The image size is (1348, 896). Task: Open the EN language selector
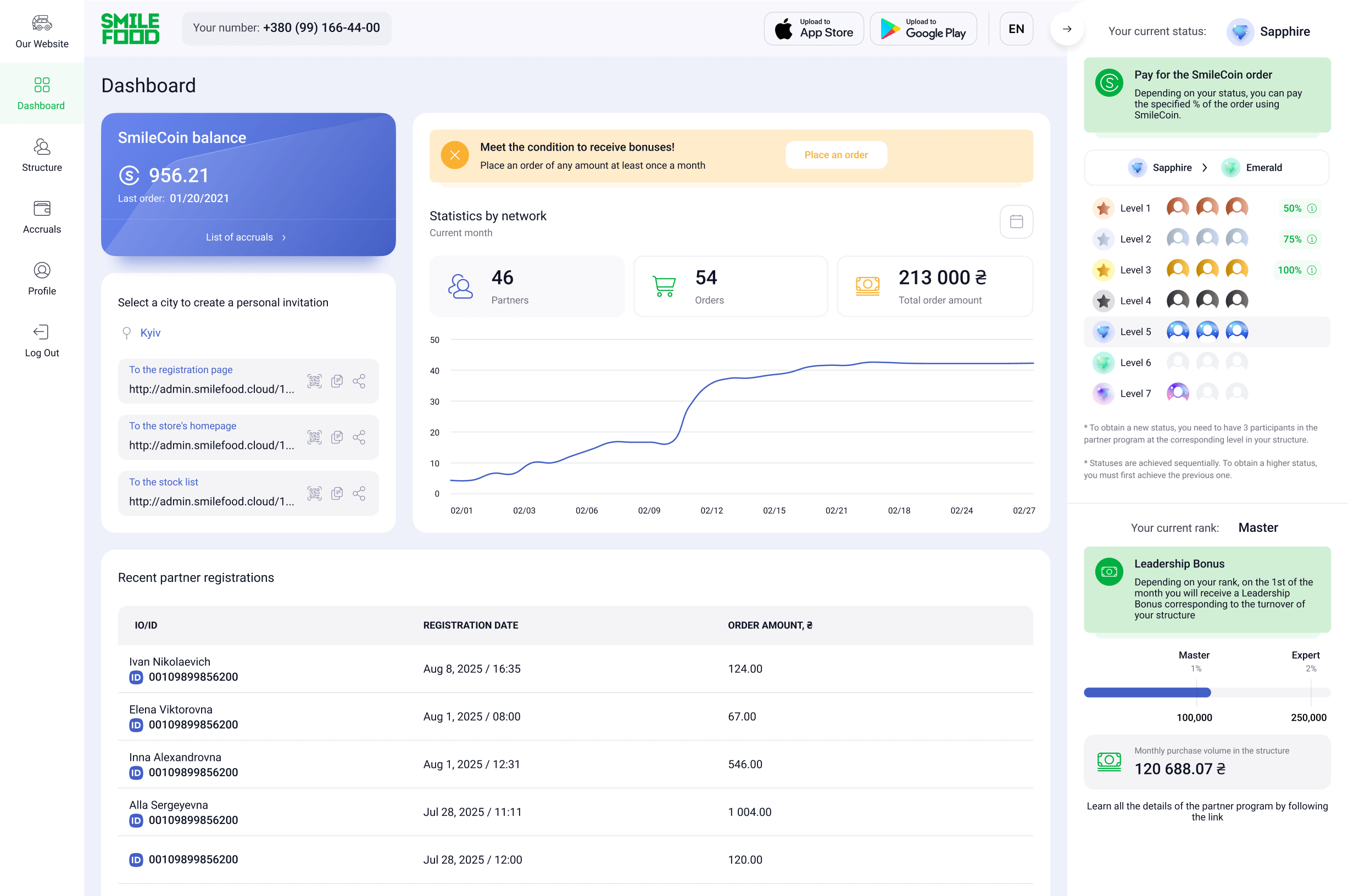1016,29
